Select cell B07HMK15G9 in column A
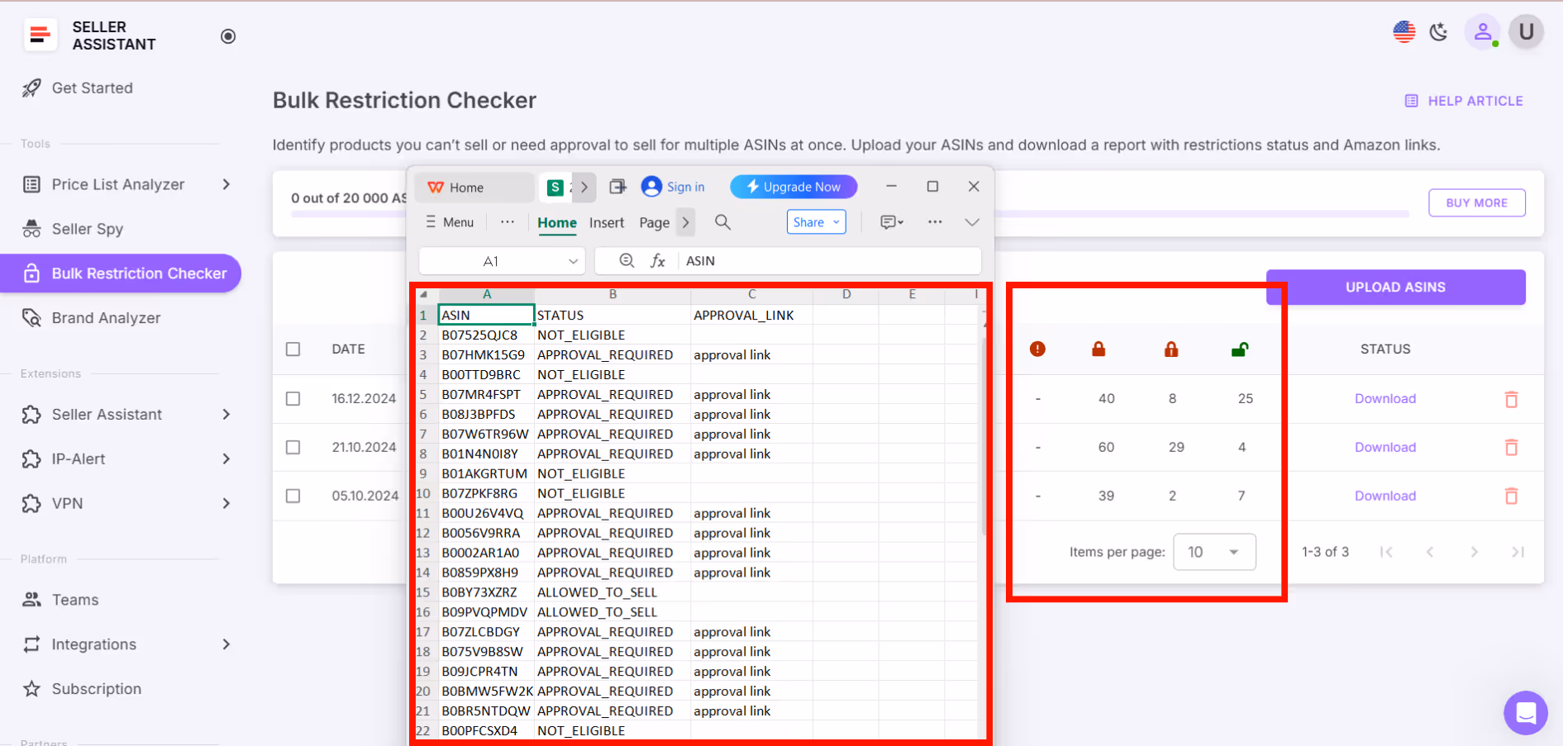This screenshot has height=746, width=1568. (484, 355)
